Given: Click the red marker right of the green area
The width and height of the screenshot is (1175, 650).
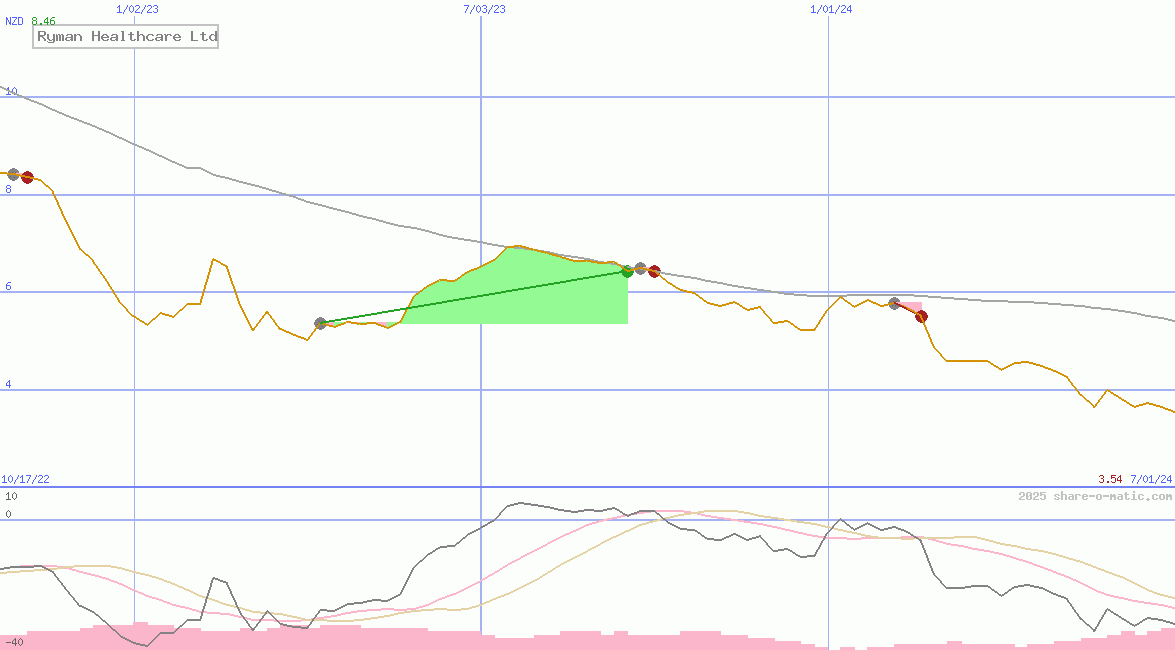Looking at the screenshot, I should tap(654, 271).
